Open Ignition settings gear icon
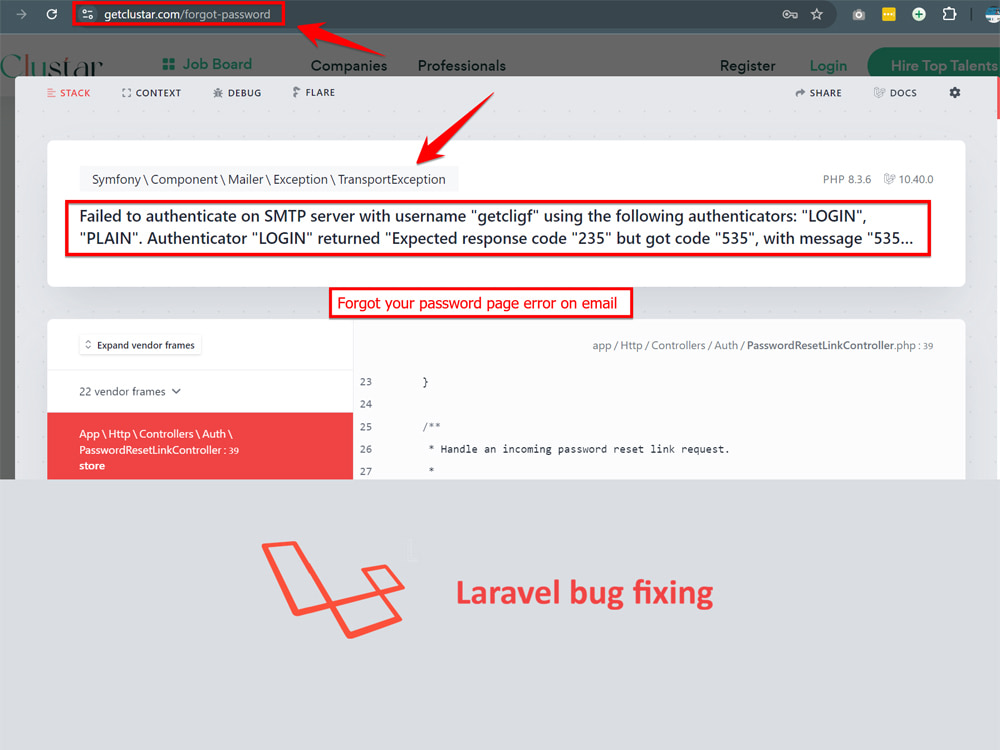 click(955, 92)
